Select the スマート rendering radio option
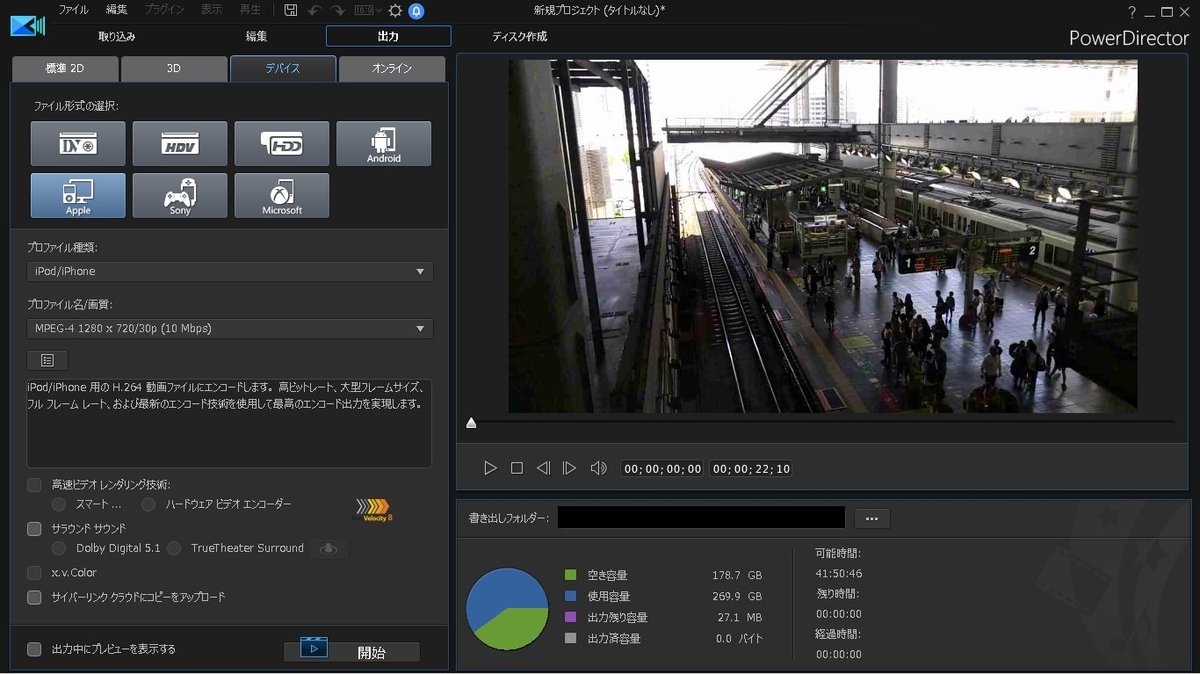Viewport: 1200px width, 674px height. coord(59,505)
